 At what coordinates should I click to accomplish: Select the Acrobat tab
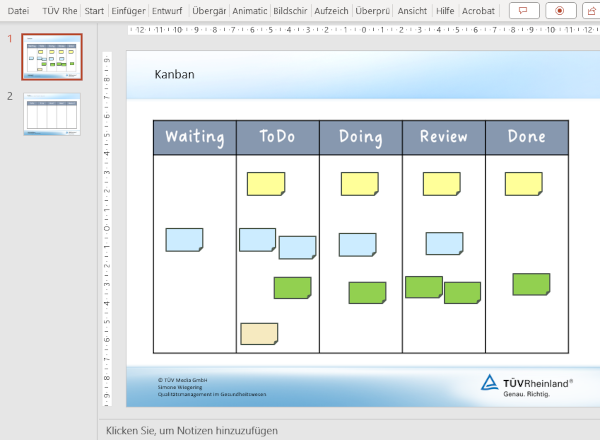[478, 10]
